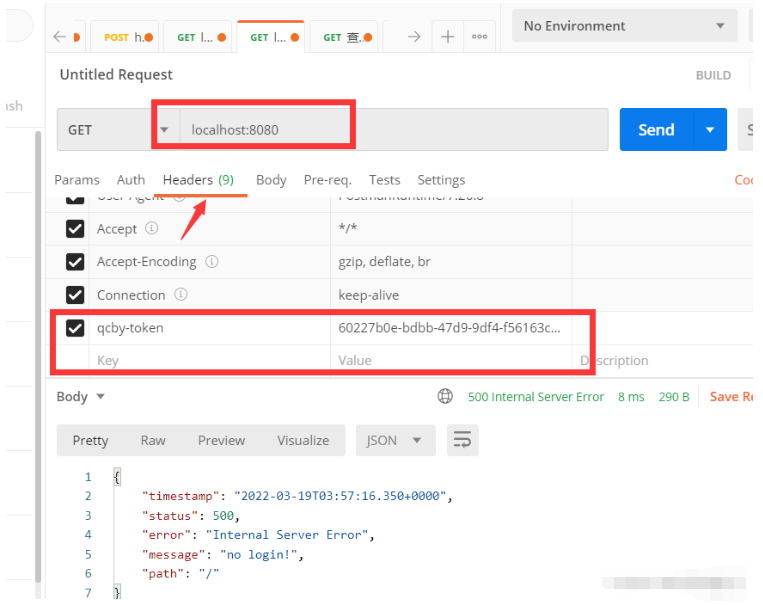Click the network globe icon
Screen dimensions: 763x606
click(445, 397)
